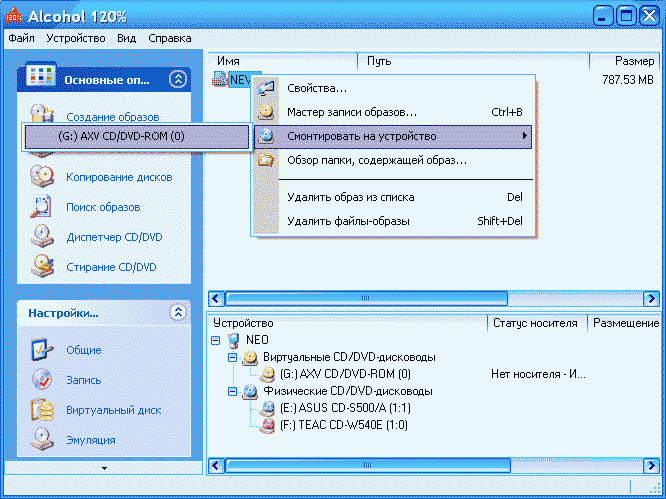Click the device list horizontal scrollbar thumb
Viewport: 666px width, 499px height.
click(367, 465)
